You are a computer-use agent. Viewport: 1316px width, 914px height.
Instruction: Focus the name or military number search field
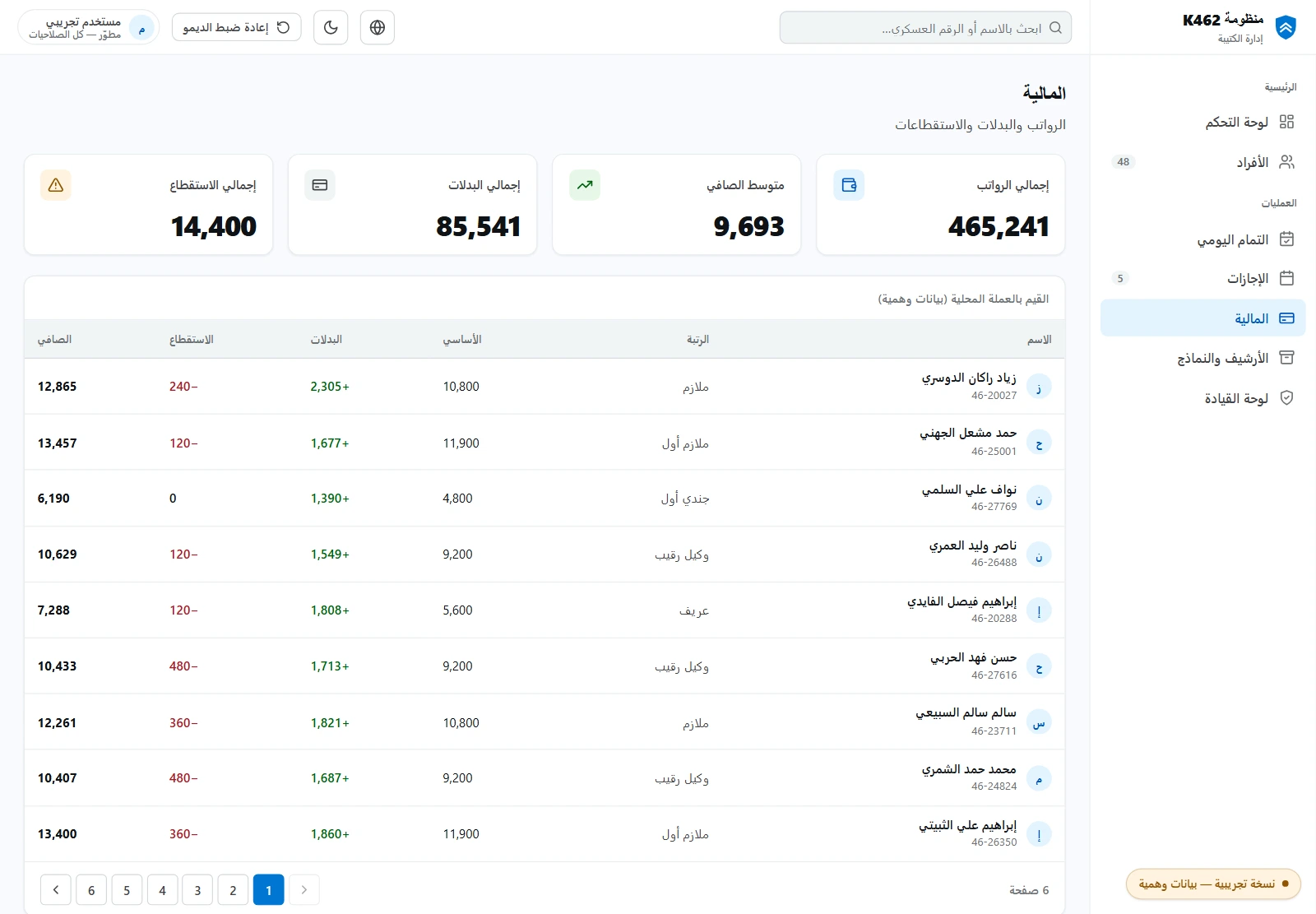coord(925,28)
